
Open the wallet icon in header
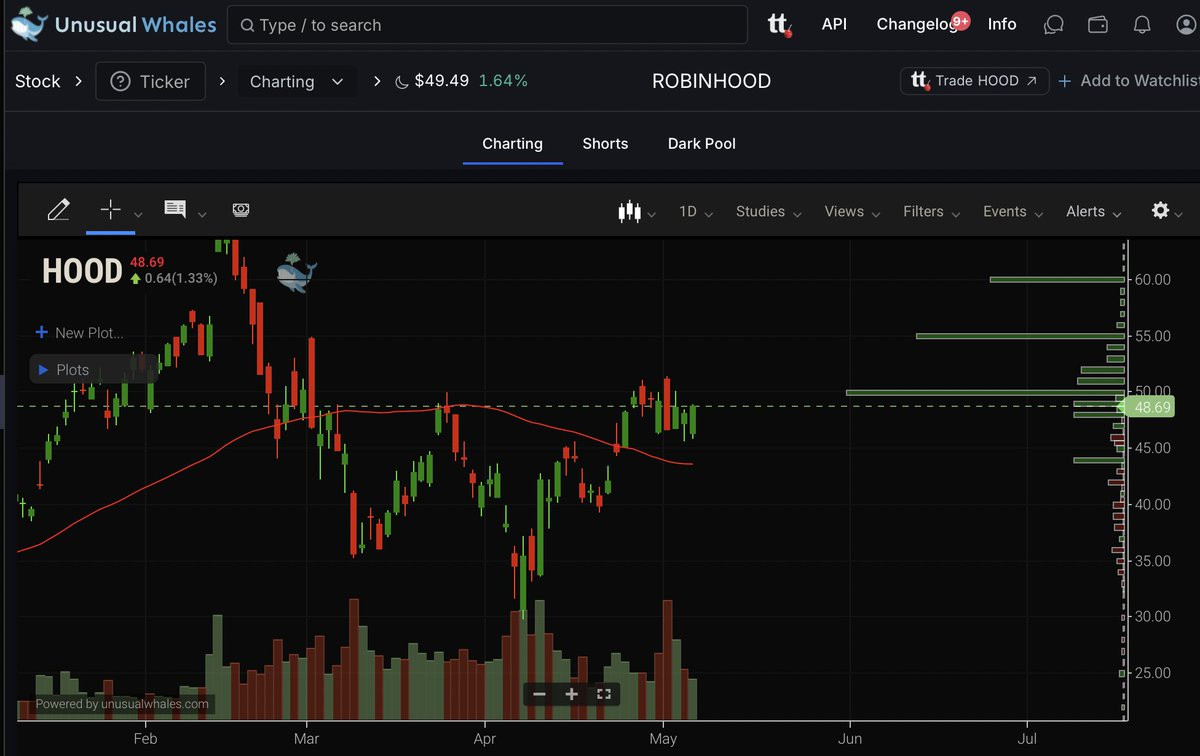pyautogui.click(x=1097, y=25)
